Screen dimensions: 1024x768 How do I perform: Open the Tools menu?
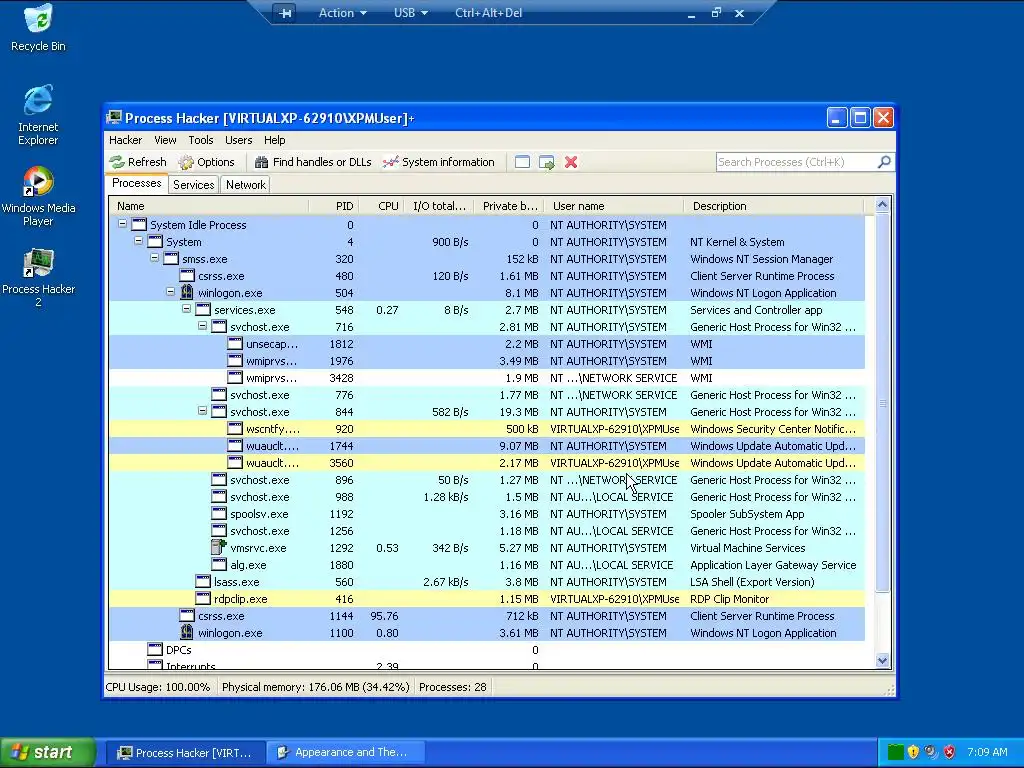[x=200, y=140]
